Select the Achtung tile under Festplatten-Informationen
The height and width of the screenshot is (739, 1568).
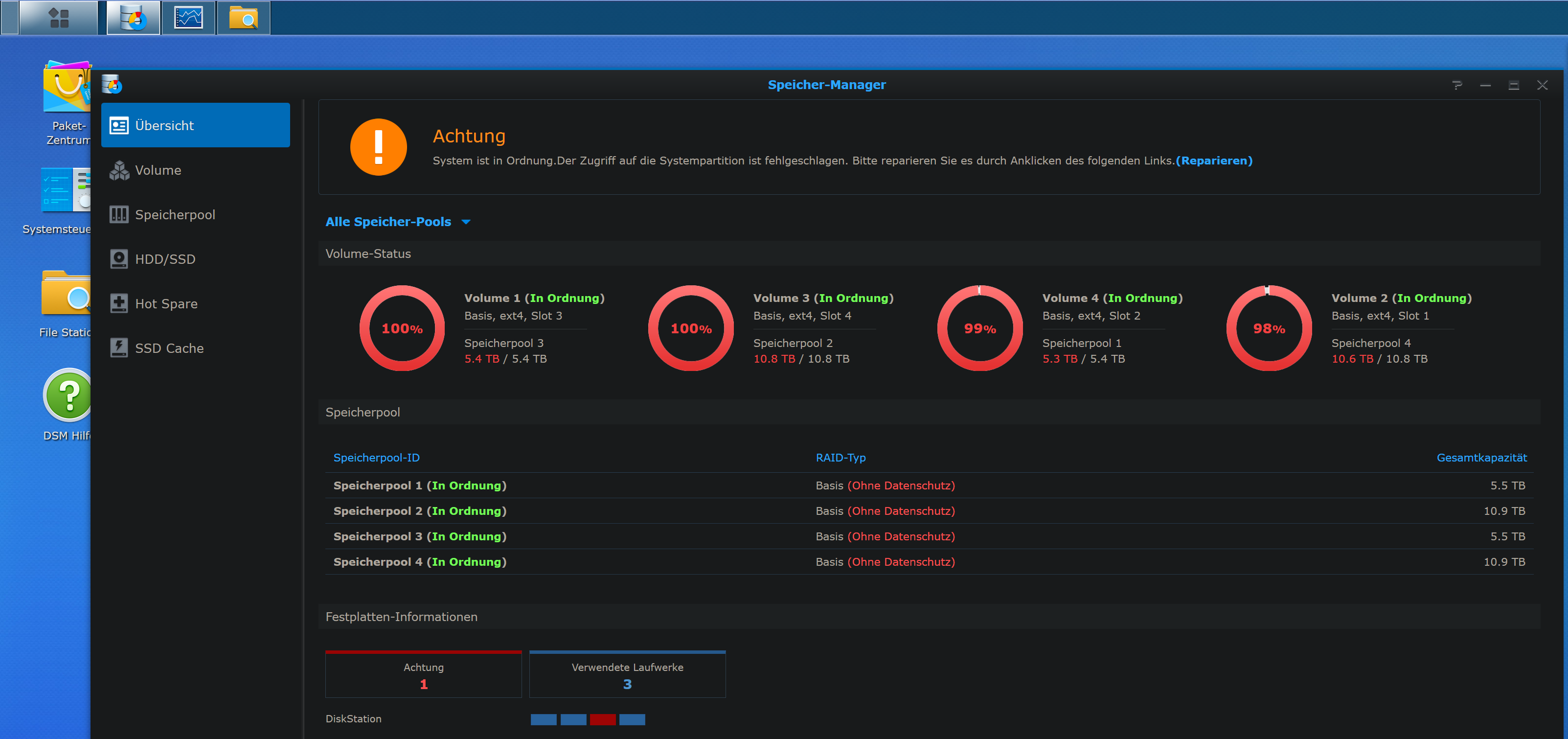pos(423,674)
